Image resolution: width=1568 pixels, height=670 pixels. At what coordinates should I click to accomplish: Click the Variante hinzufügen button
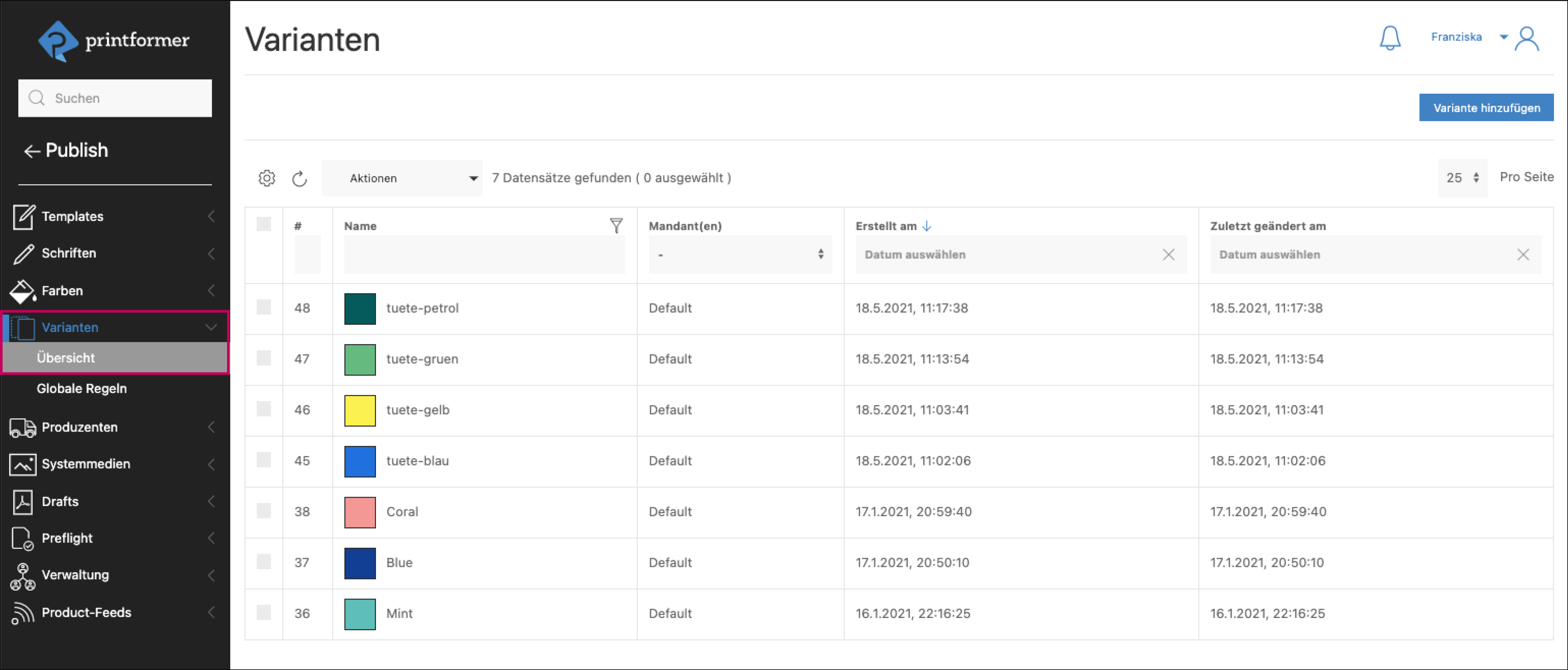(x=1486, y=108)
